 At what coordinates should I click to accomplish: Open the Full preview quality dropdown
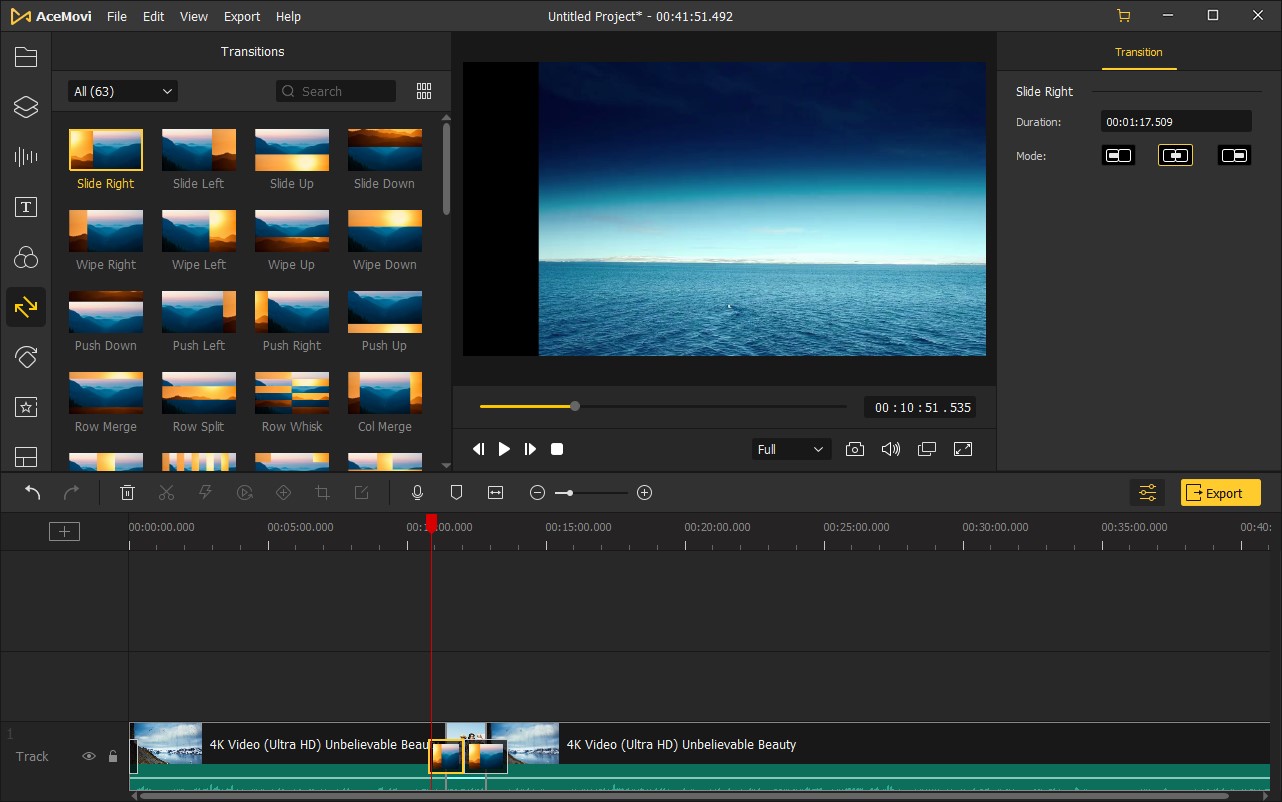(x=790, y=449)
